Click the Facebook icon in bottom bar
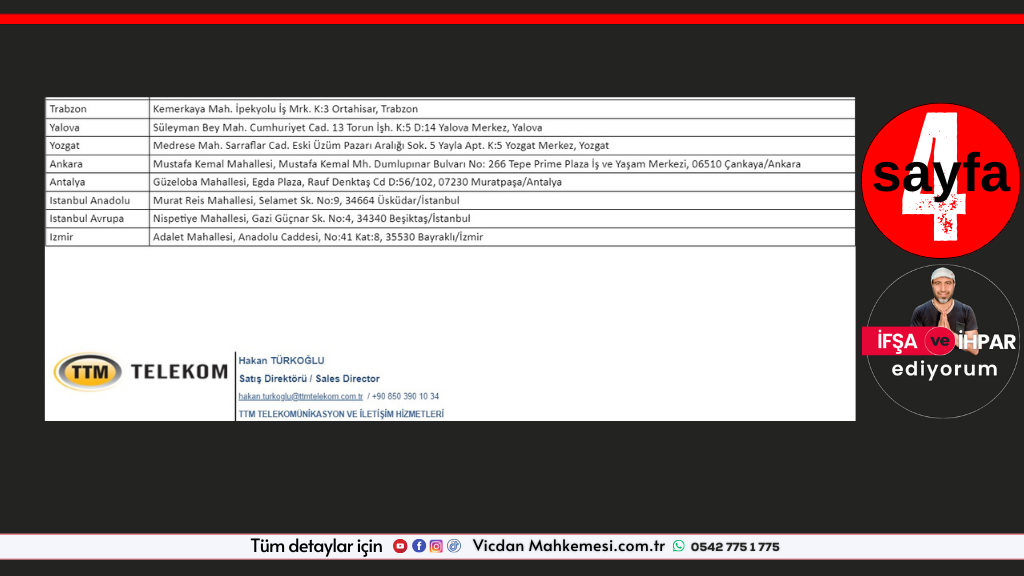1024x576 pixels. click(x=419, y=546)
